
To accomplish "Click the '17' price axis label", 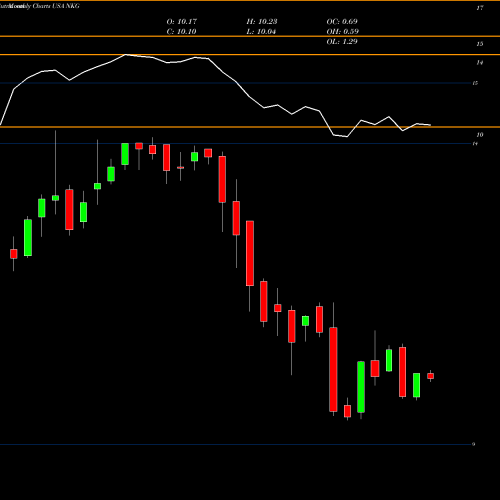I will click(480, 8).
